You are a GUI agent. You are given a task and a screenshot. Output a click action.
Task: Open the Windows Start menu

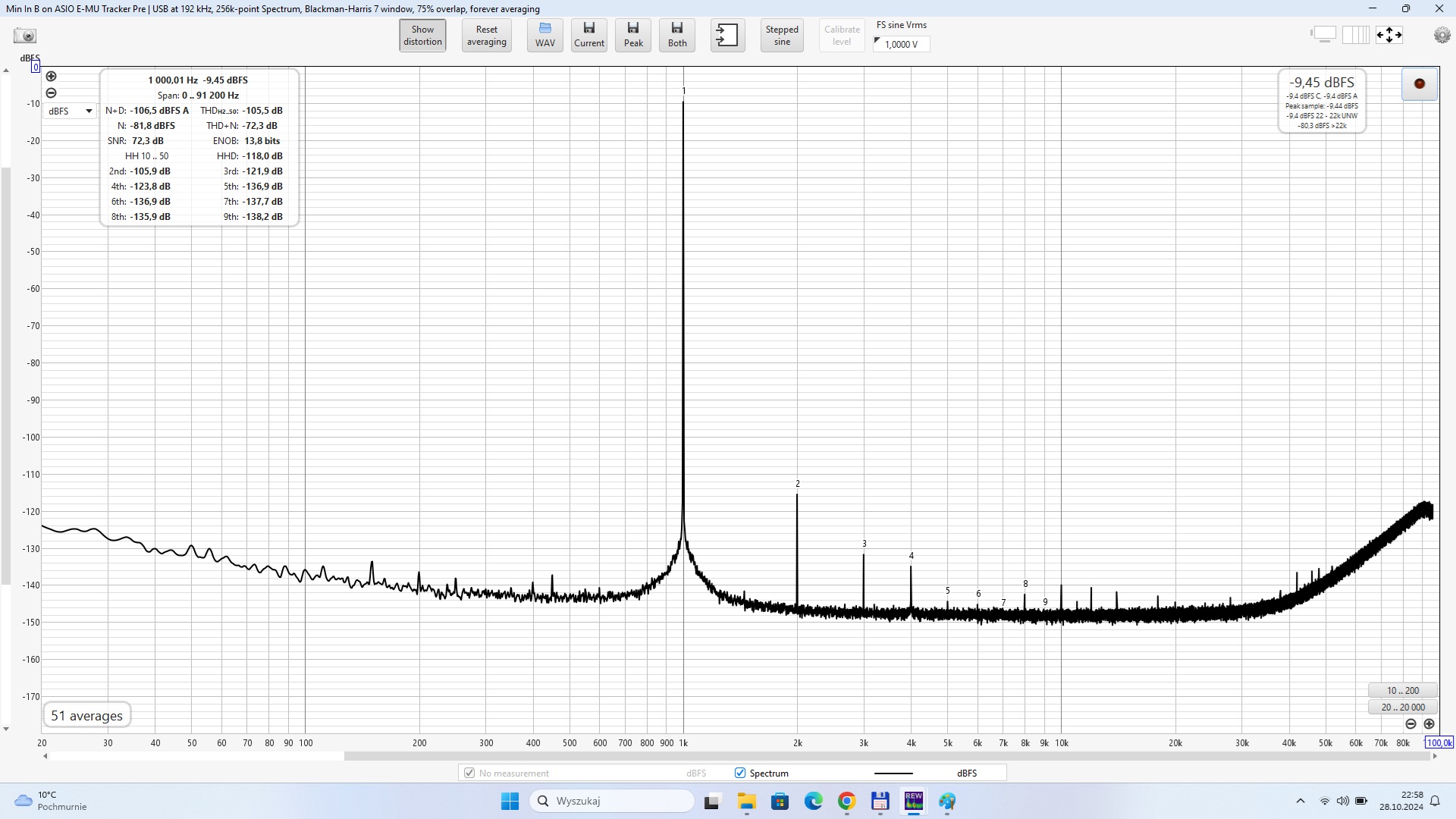pos(510,801)
